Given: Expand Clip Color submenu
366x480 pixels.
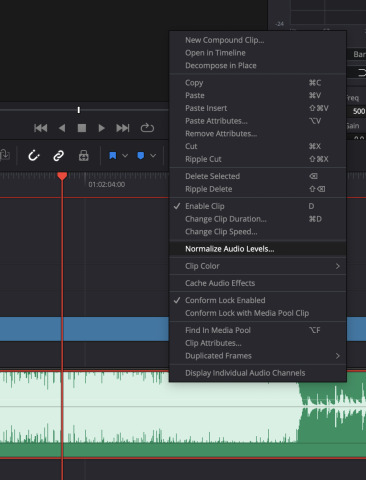Looking at the screenshot, I should (258, 266).
